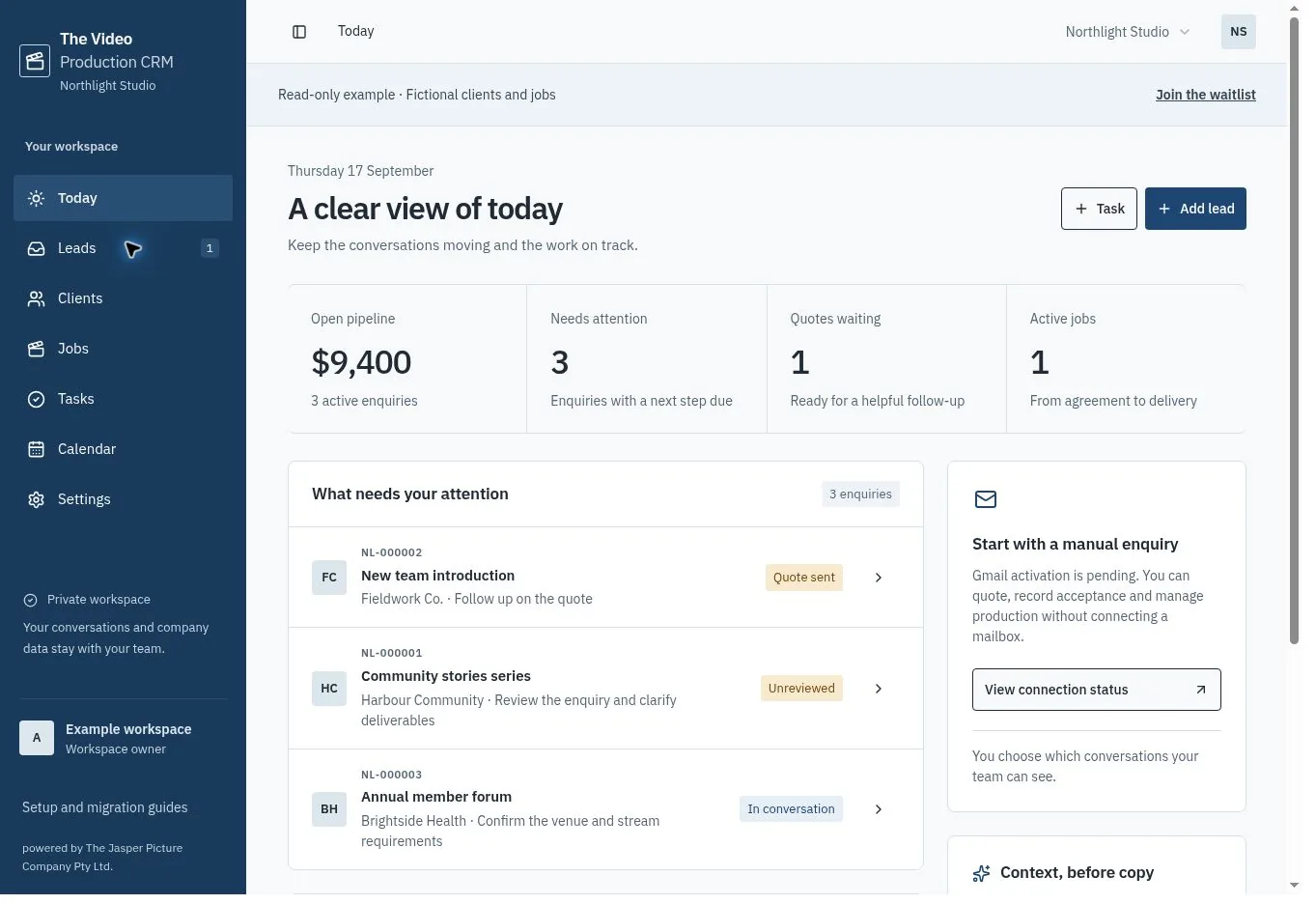Open Leads in the sidebar
This screenshot has width=1316, height=904.
(123, 248)
